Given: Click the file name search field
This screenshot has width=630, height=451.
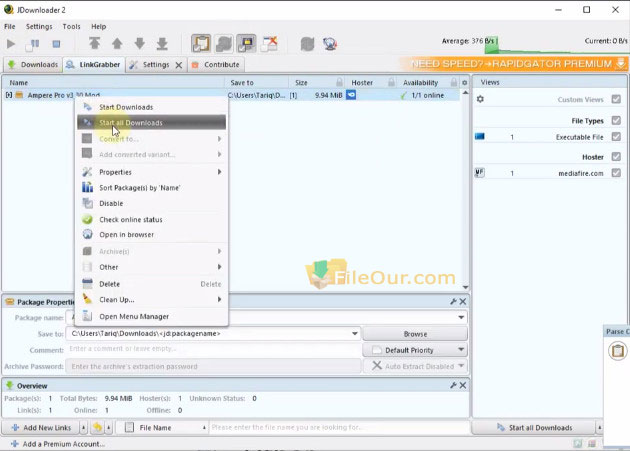Looking at the screenshot, I should tap(340, 428).
